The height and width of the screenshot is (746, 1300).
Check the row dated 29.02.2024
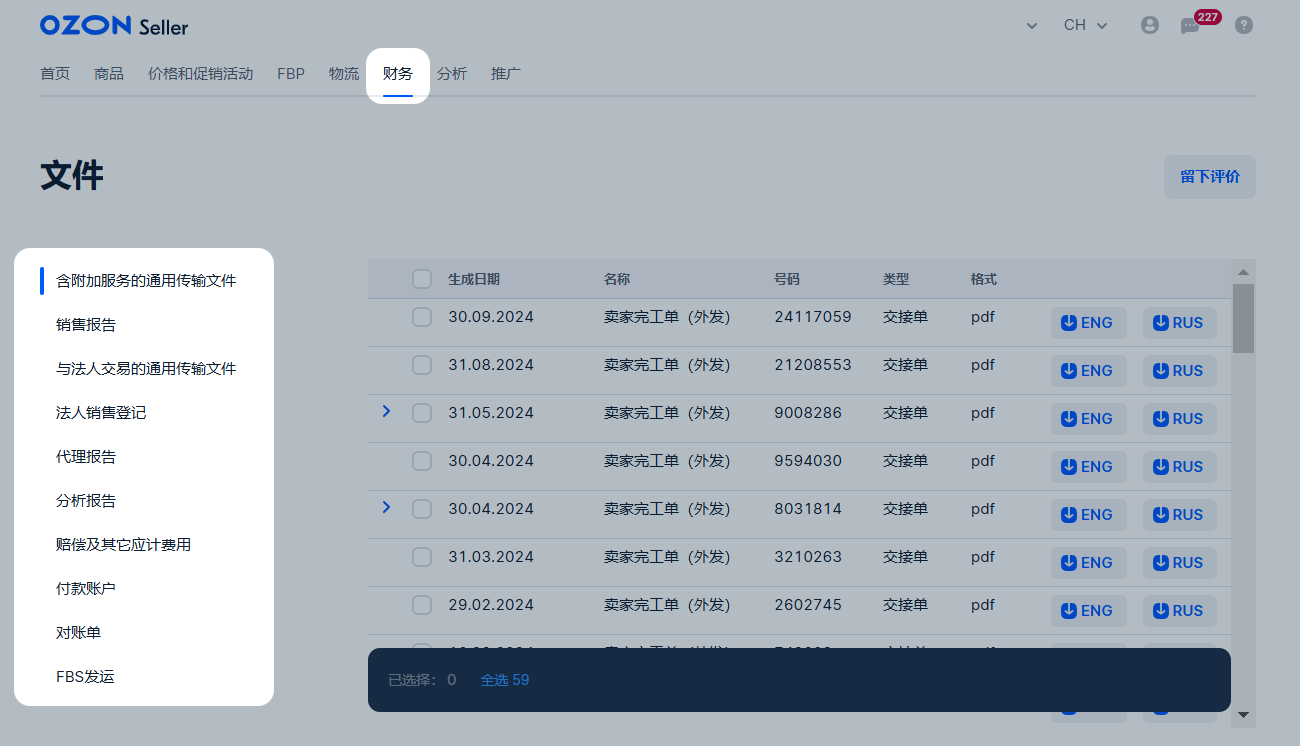point(422,605)
